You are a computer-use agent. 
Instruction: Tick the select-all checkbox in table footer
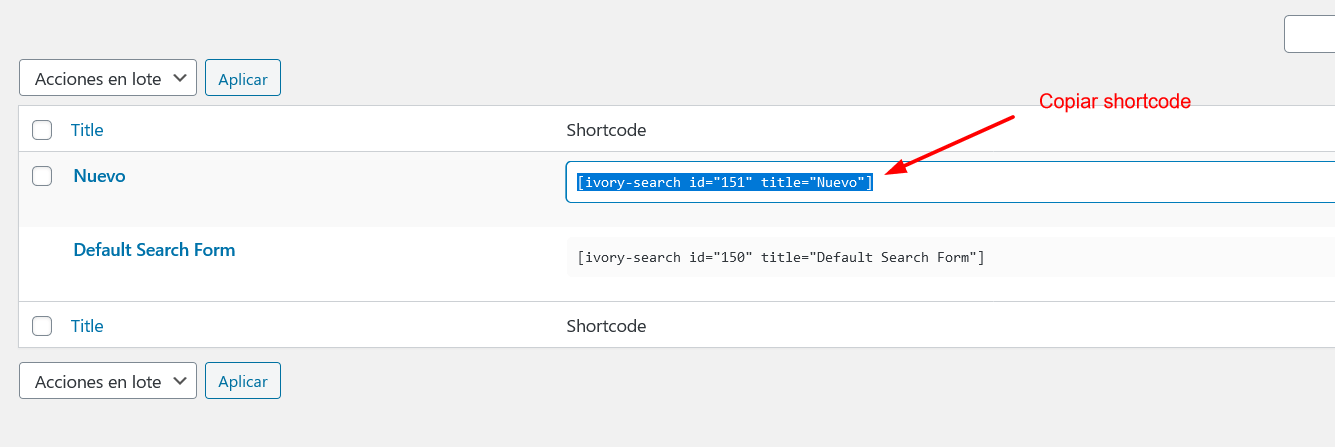42,326
